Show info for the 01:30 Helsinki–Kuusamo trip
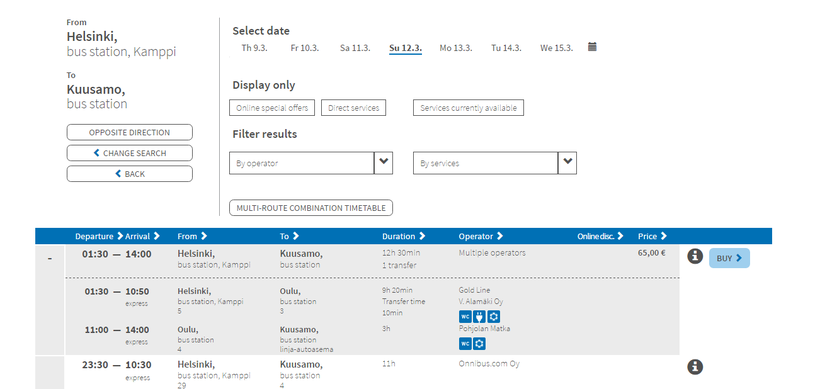Screen dimensions: 820x389 pyautogui.click(x=694, y=256)
